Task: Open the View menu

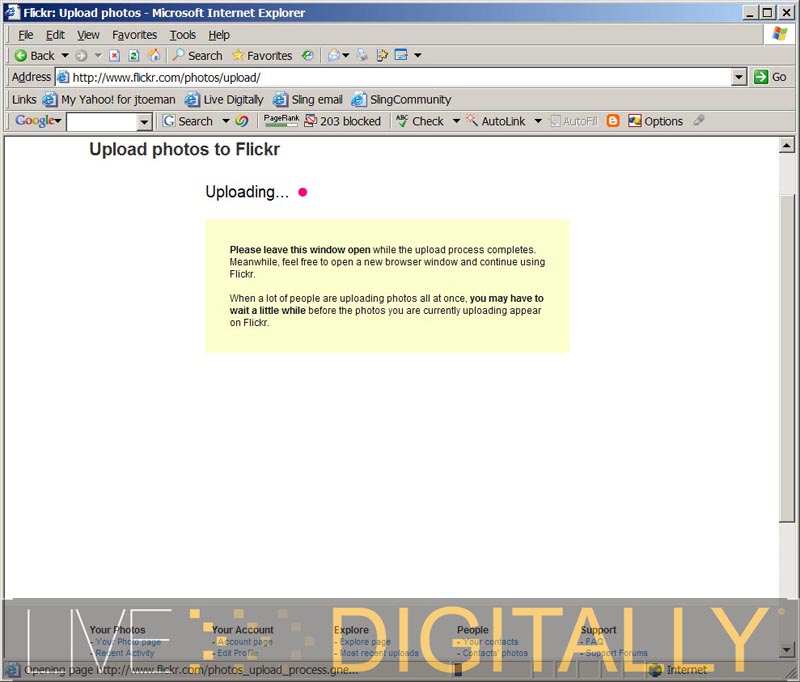Action: pyautogui.click(x=88, y=34)
